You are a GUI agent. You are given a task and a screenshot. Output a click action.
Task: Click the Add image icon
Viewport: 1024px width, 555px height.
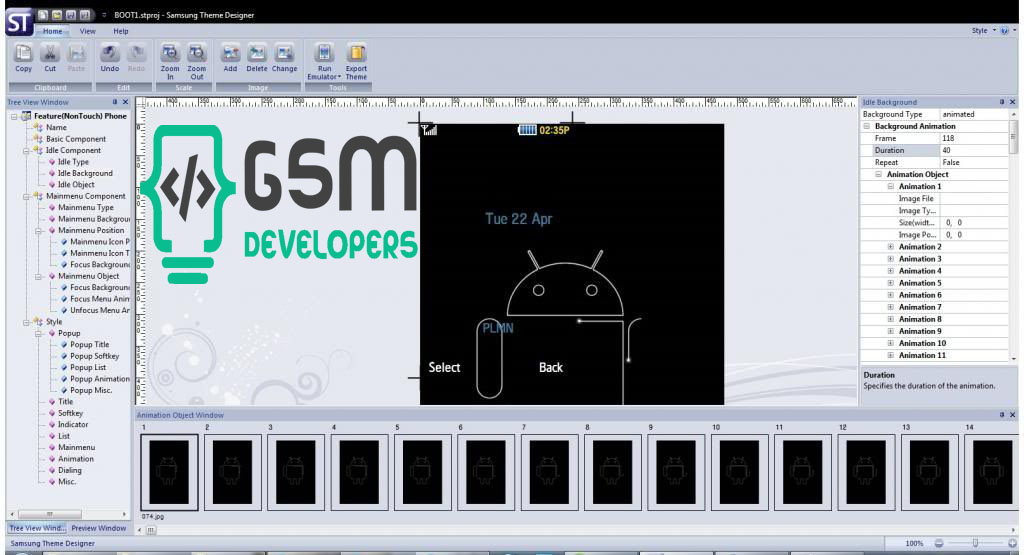pos(230,54)
